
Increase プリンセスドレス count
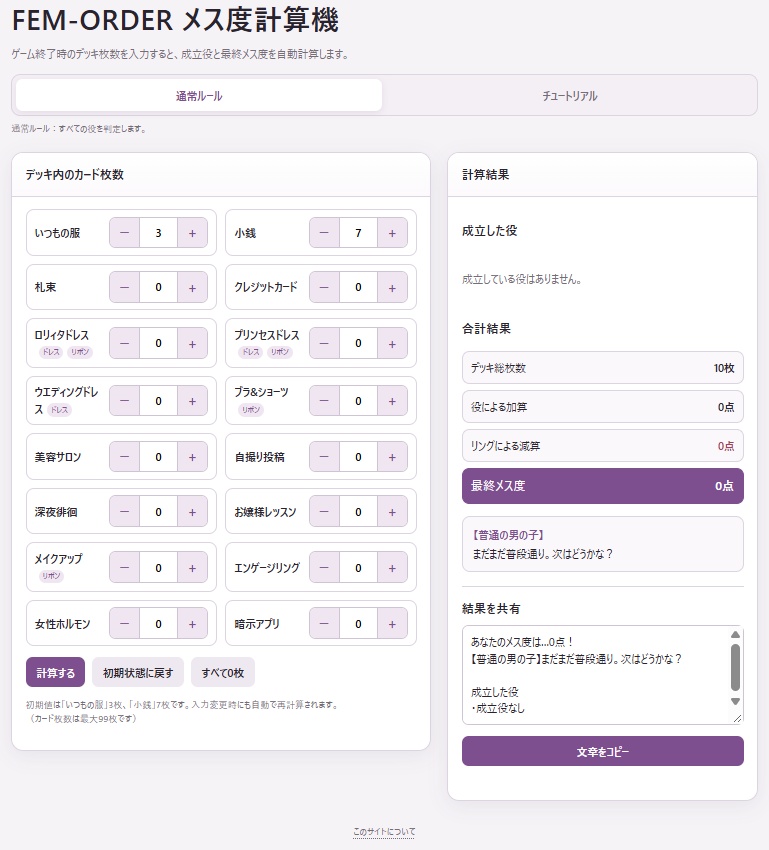(392, 343)
